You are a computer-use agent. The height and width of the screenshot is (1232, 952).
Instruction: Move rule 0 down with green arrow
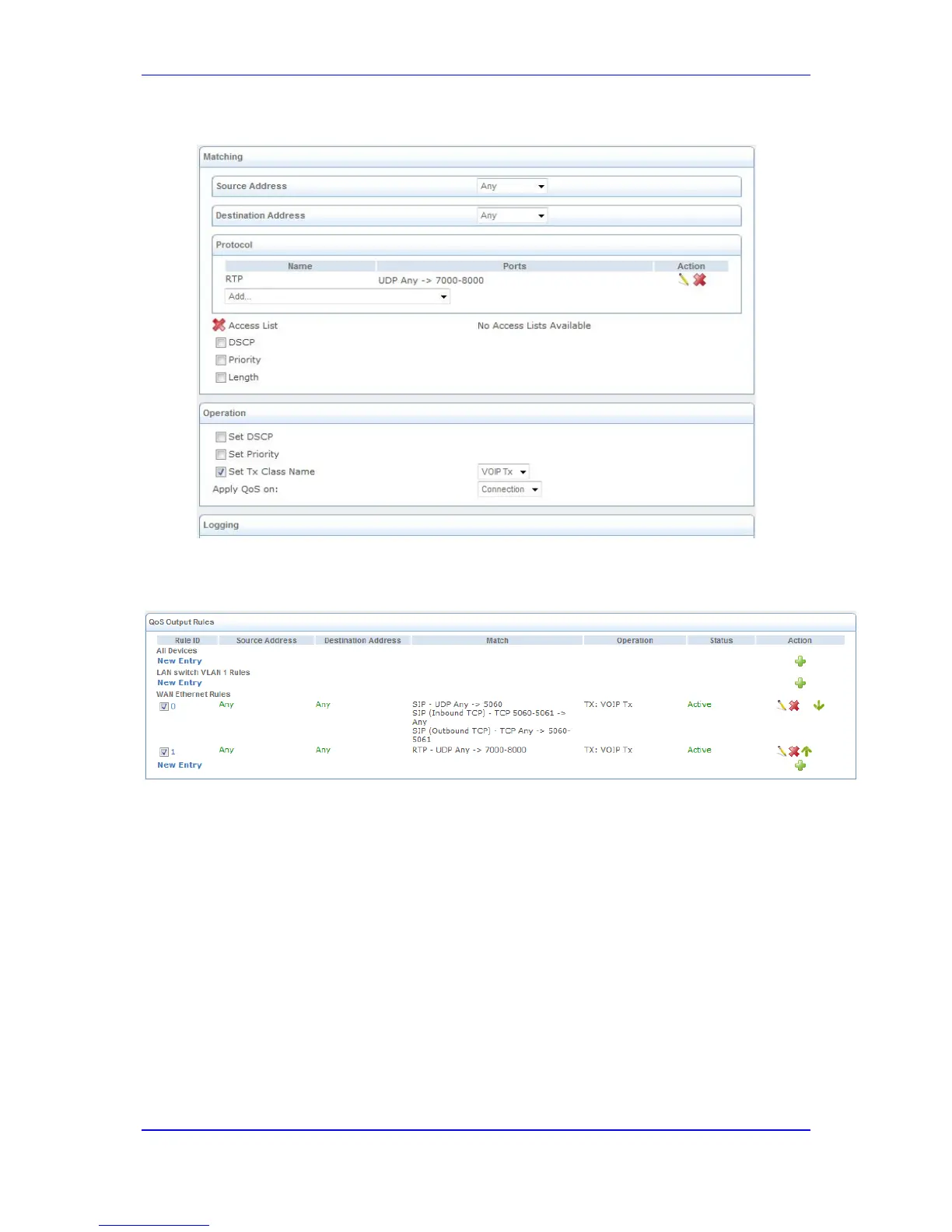tap(819, 705)
